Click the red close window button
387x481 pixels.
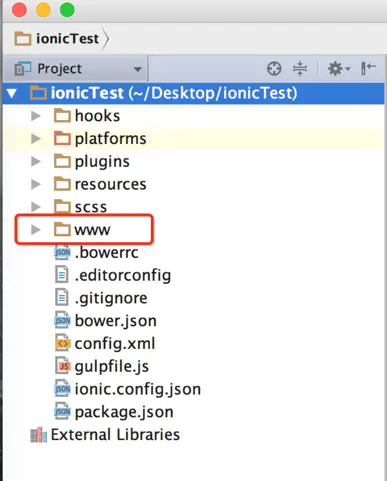pyautogui.click(x=19, y=10)
